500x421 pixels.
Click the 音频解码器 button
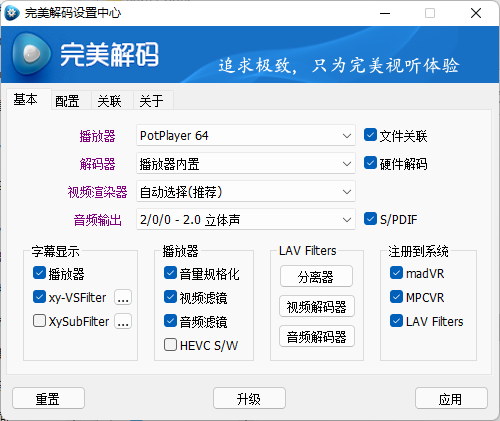coord(317,336)
